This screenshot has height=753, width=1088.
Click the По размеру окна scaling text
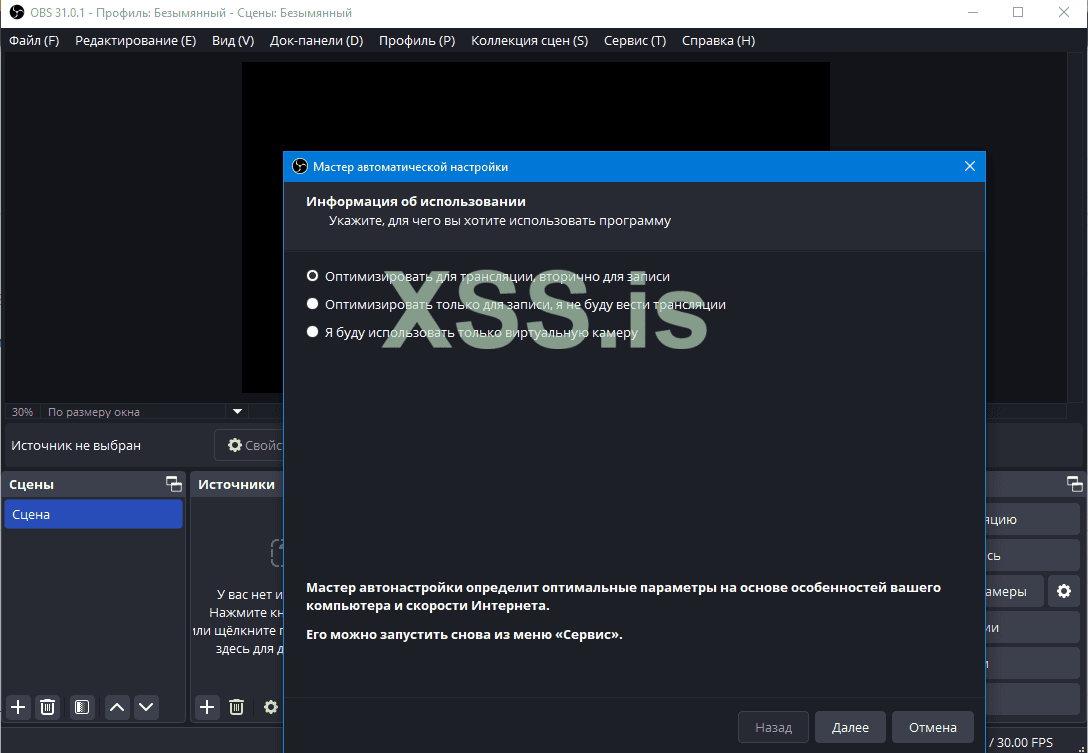pos(94,412)
